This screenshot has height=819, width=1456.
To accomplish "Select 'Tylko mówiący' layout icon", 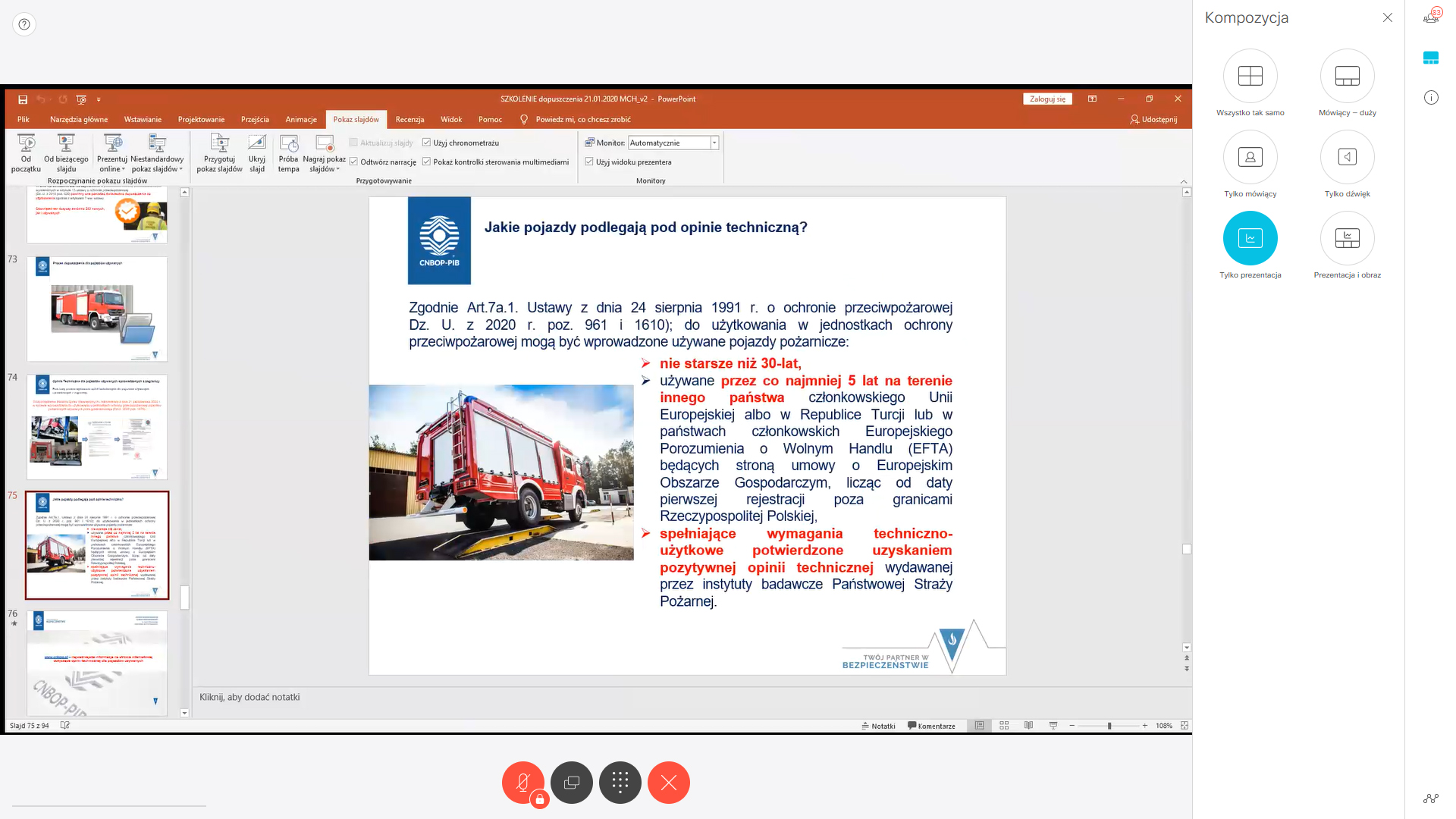I will click(x=1250, y=157).
